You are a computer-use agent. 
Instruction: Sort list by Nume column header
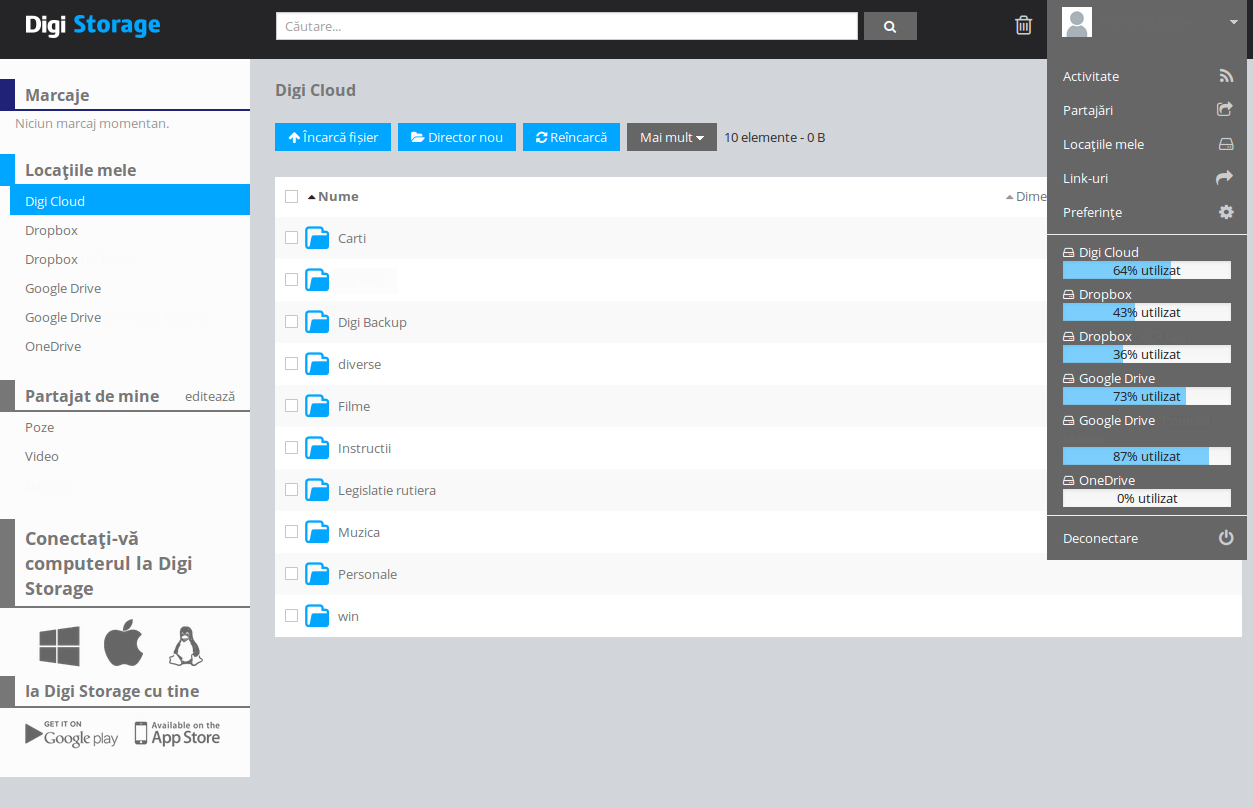pyautogui.click(x=338, y=196)
